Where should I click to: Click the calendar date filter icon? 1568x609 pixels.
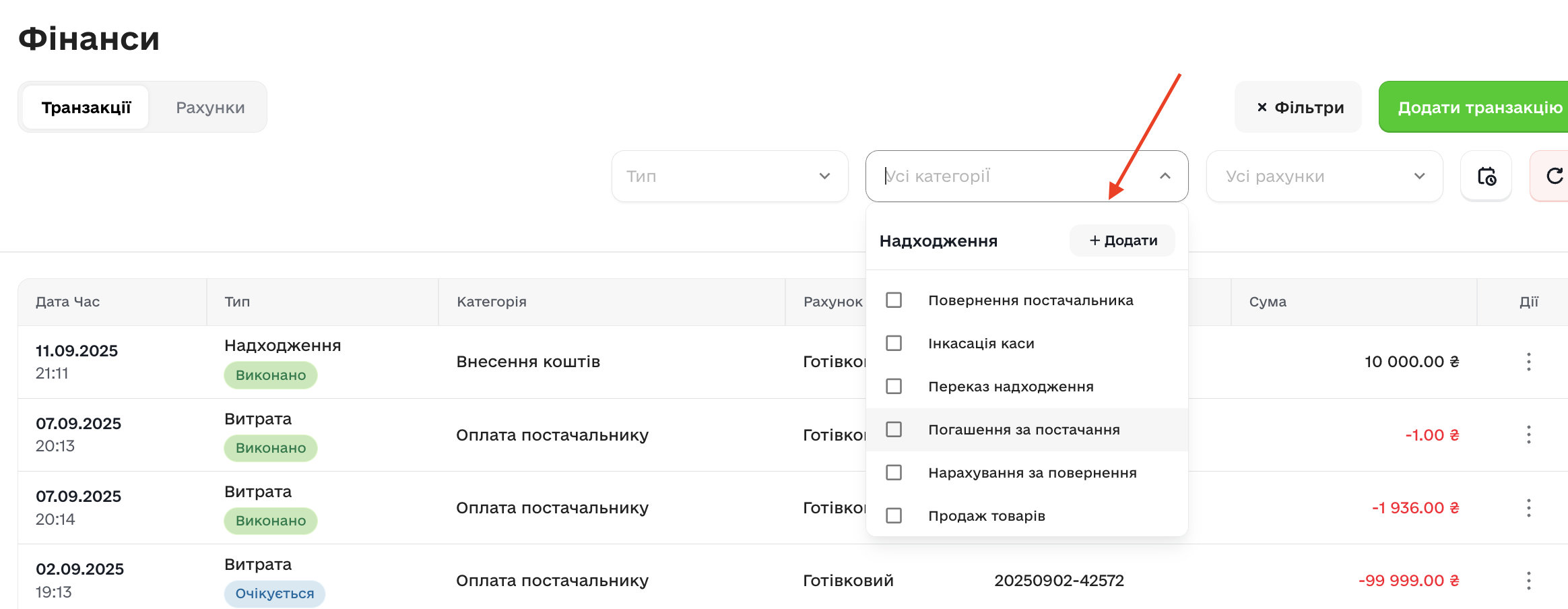pyautogui.click(x=1486, y=176)
